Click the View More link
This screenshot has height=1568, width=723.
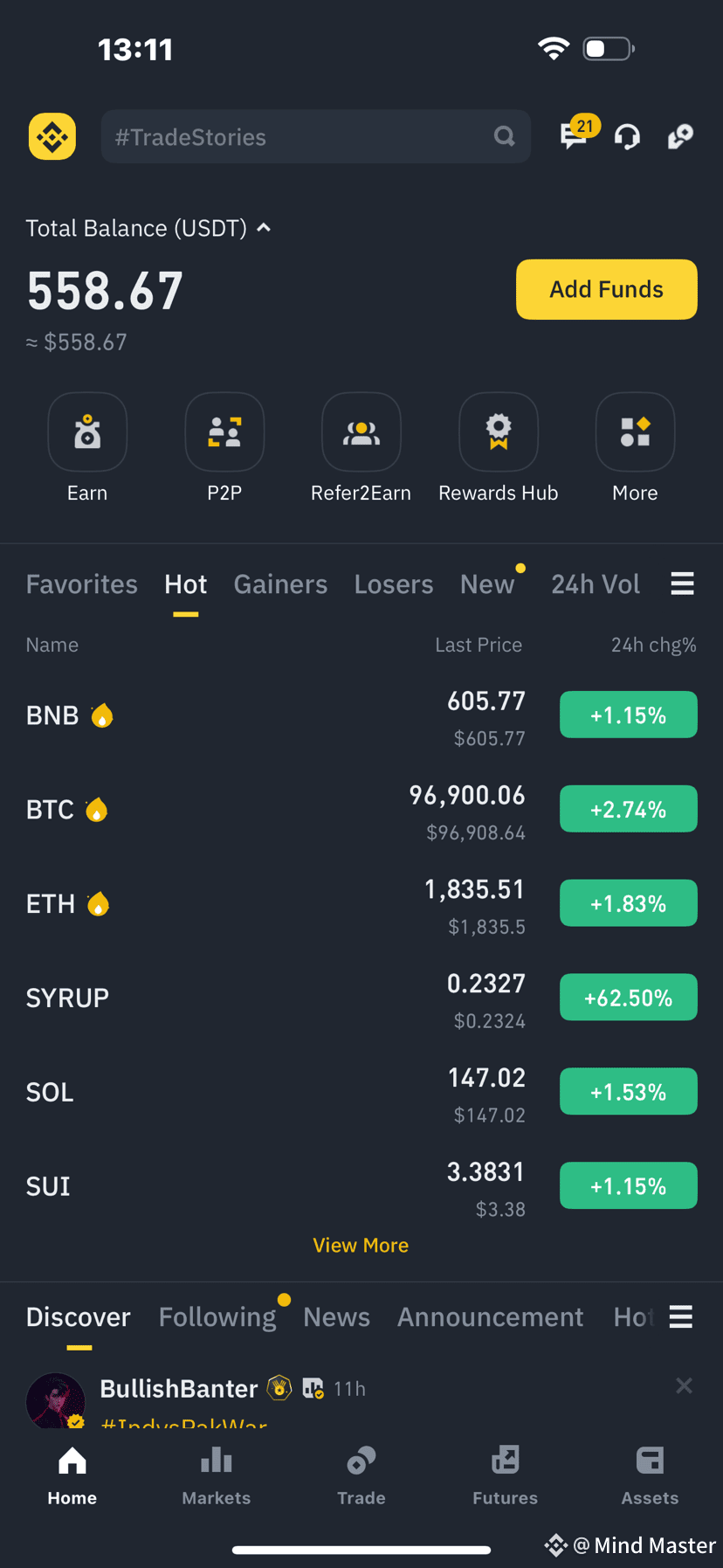pos(361,1245)
